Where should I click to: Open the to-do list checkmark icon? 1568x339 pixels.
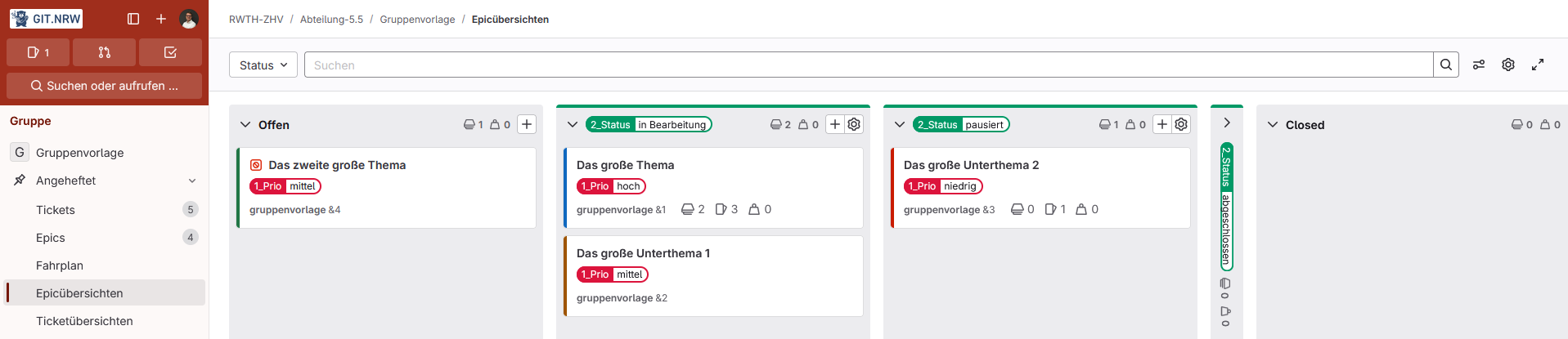[x=170, y=52]
